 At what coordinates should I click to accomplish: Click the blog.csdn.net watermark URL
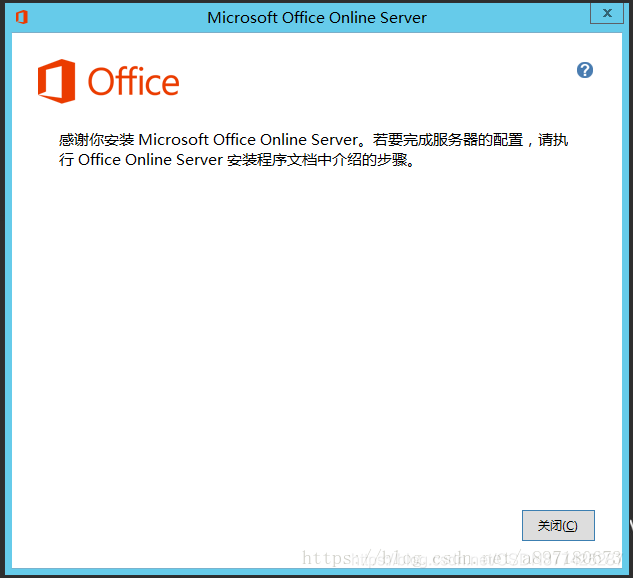(x=460, y=559)
